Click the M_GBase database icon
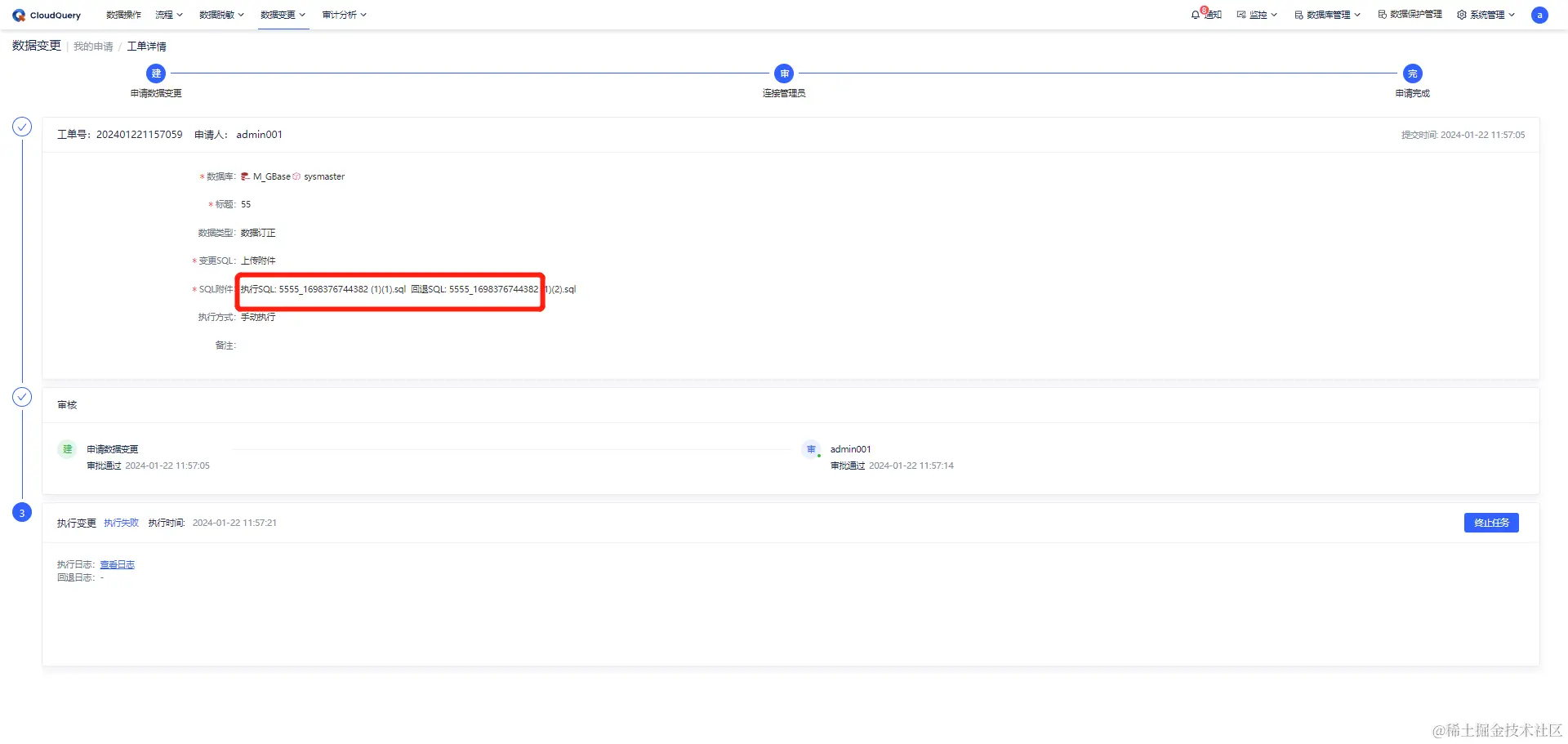Viewport: 1568px width, 744px height. pyautogui.click(x=245, y=176)
